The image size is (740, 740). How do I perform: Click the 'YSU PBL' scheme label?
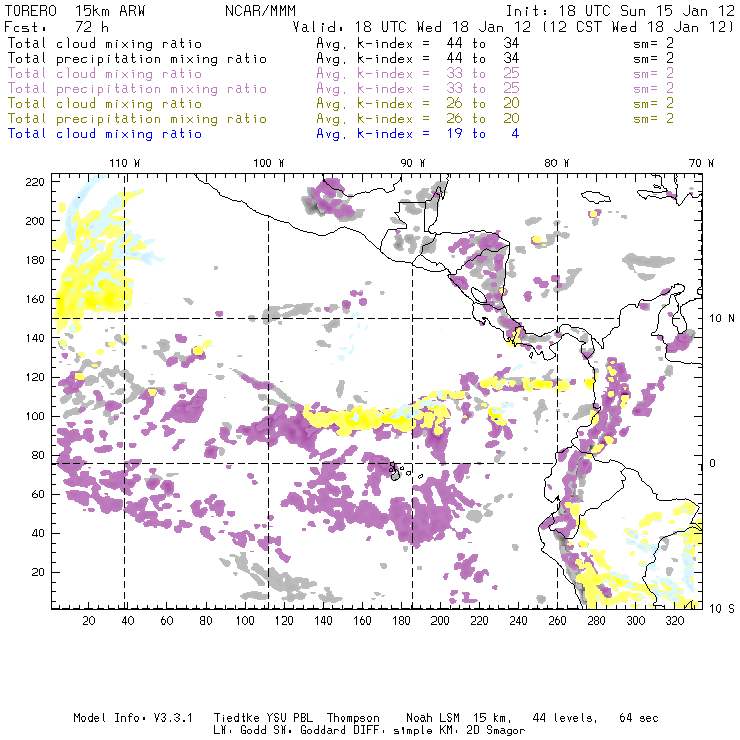coord(290,718)
